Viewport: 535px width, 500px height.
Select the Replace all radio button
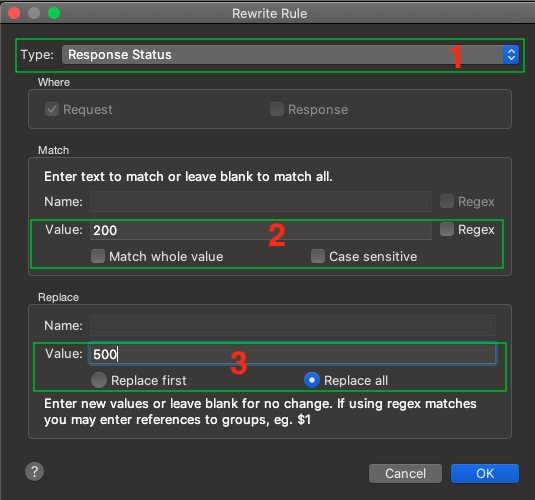[x=312, y=380]
